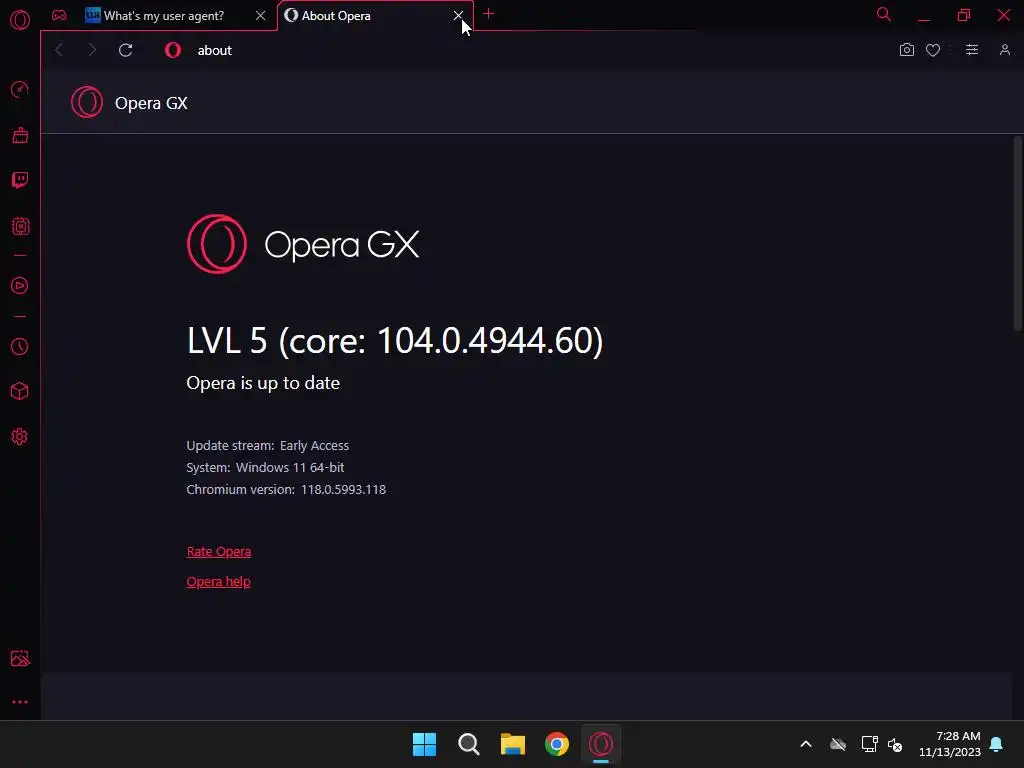Open GX Cleaner sidebar icon
The width and height of the screenshot is (1024, 768).
[20, 135]
